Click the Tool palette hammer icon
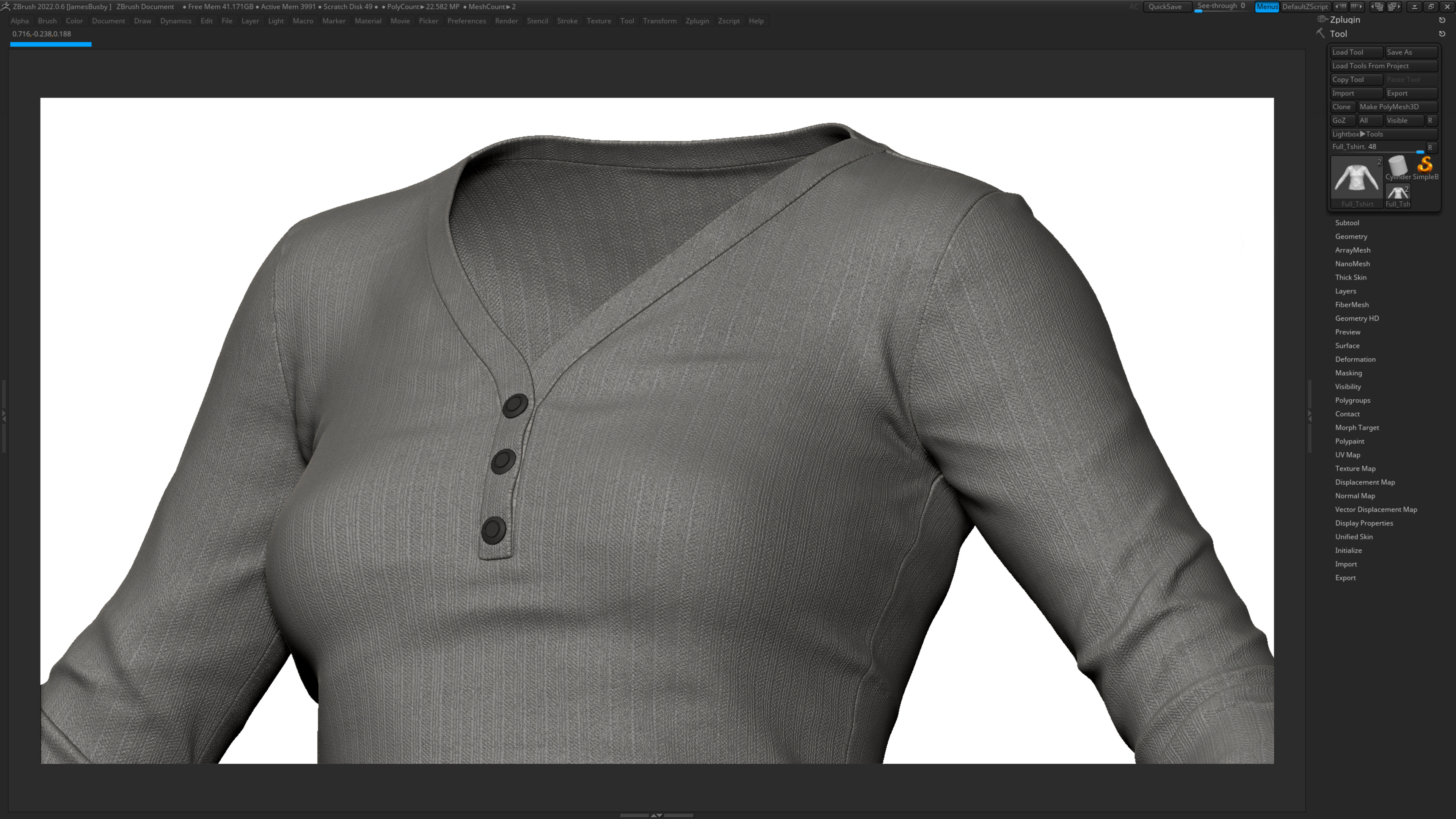This screenshot has width=1456, height=819. click(x=1320, y=33)
